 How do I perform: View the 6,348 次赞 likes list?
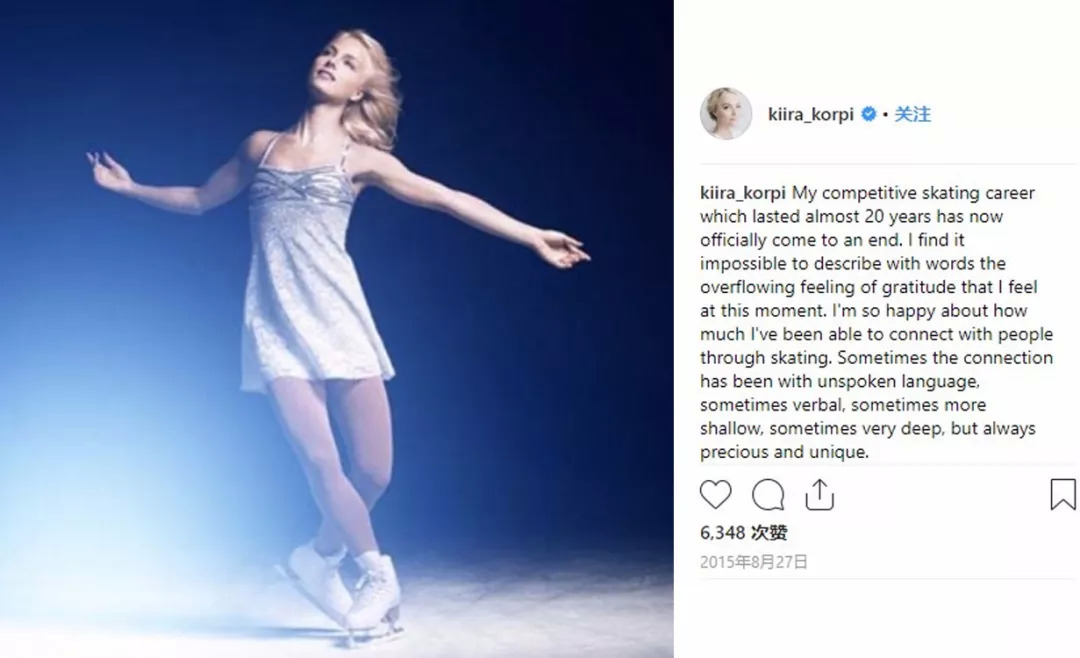743,533
